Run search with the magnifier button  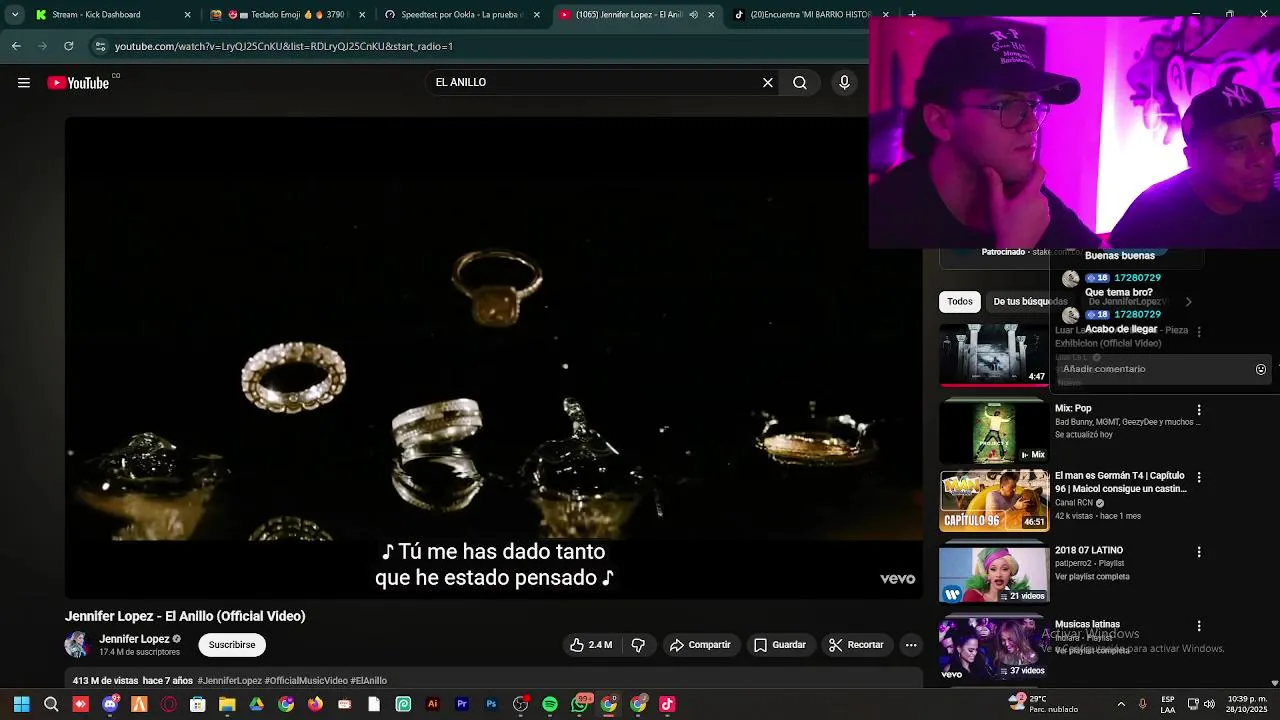point(800,83)
